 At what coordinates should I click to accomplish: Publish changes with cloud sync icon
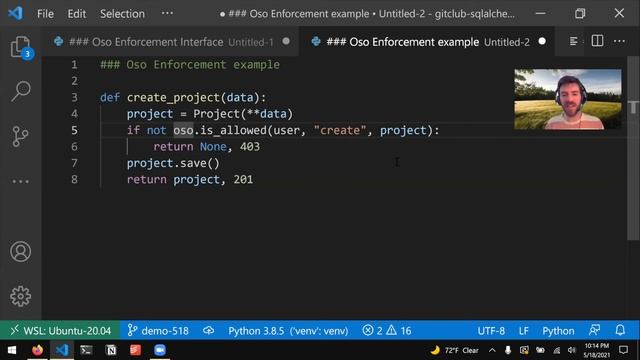tap(209, 330)
